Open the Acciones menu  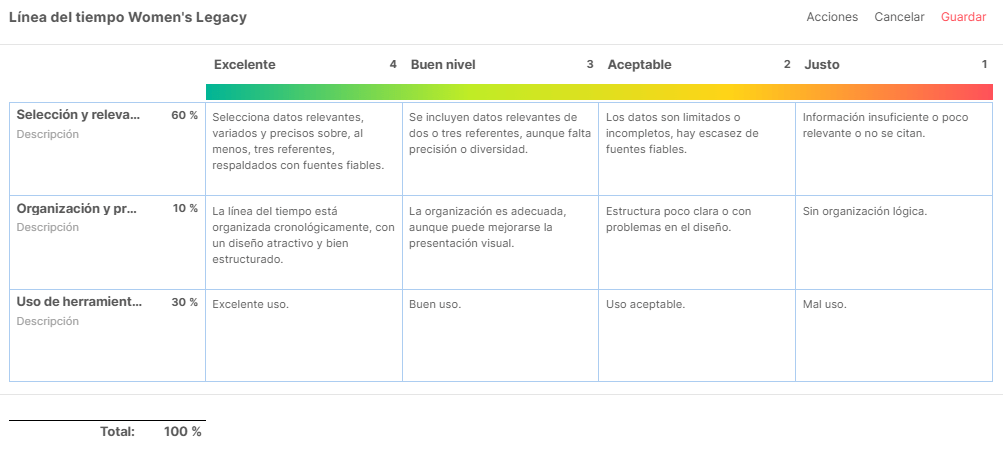point(832,17)
